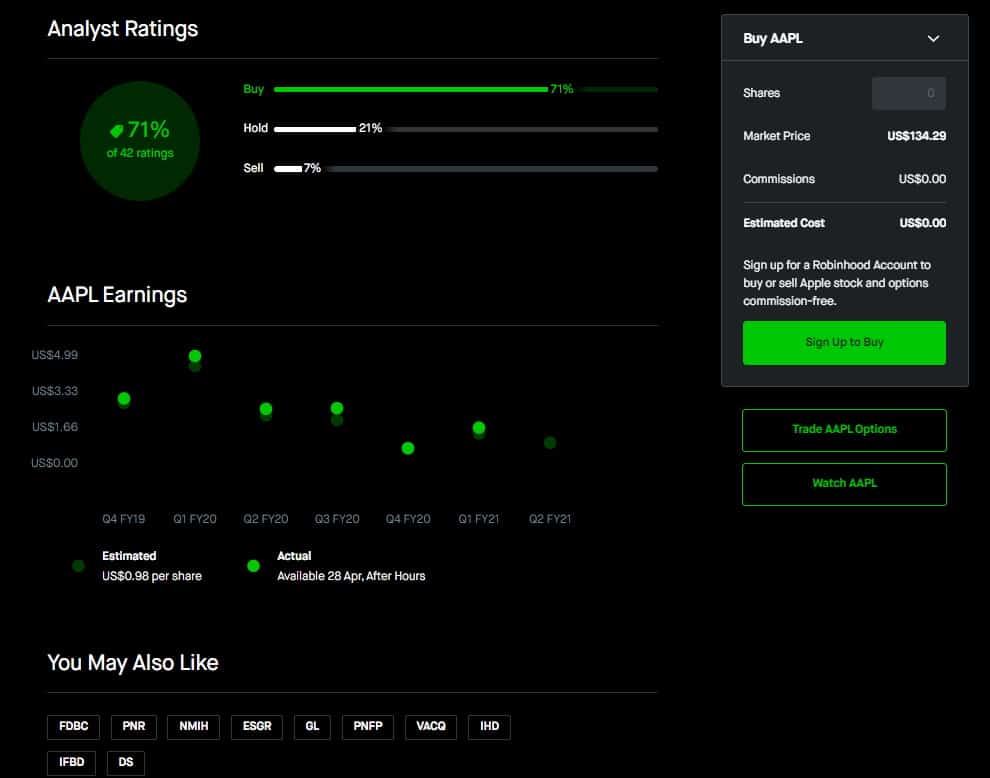Click the Commissions value US$0.00
Screen dimensions: 990x778
coord(922,179)
